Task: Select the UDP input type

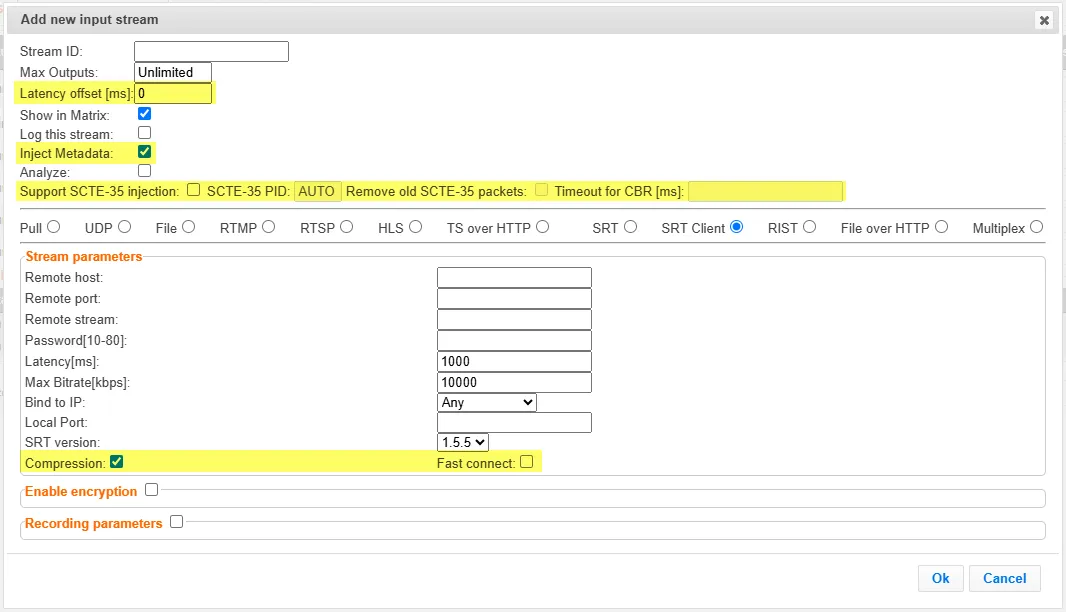Action: click(124, 227)
